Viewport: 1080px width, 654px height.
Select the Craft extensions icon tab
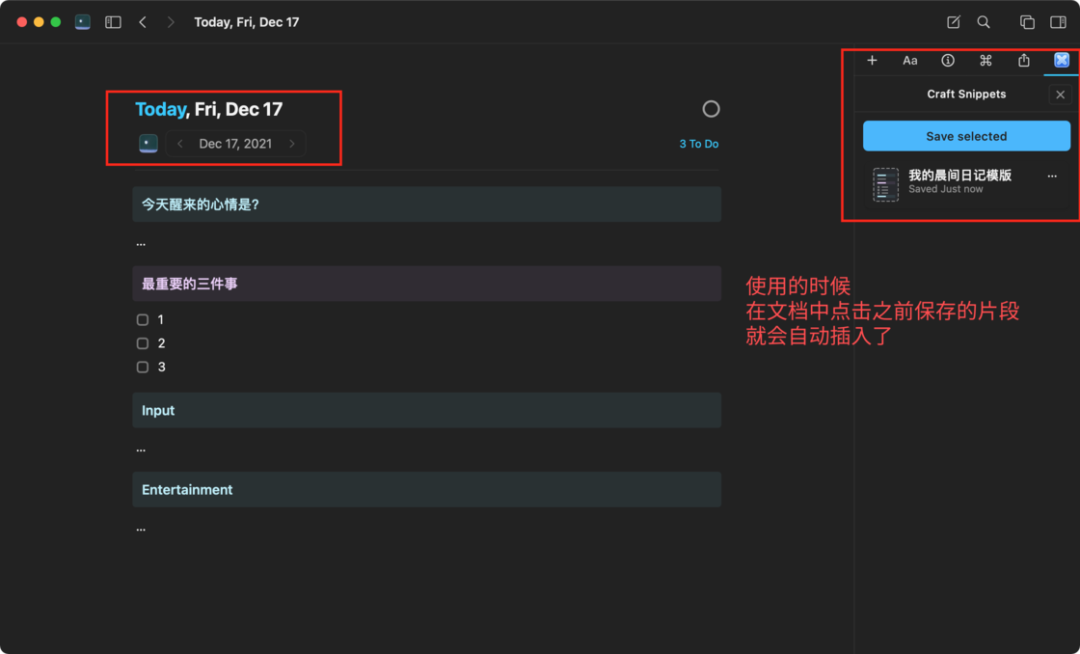[1061, 61]
